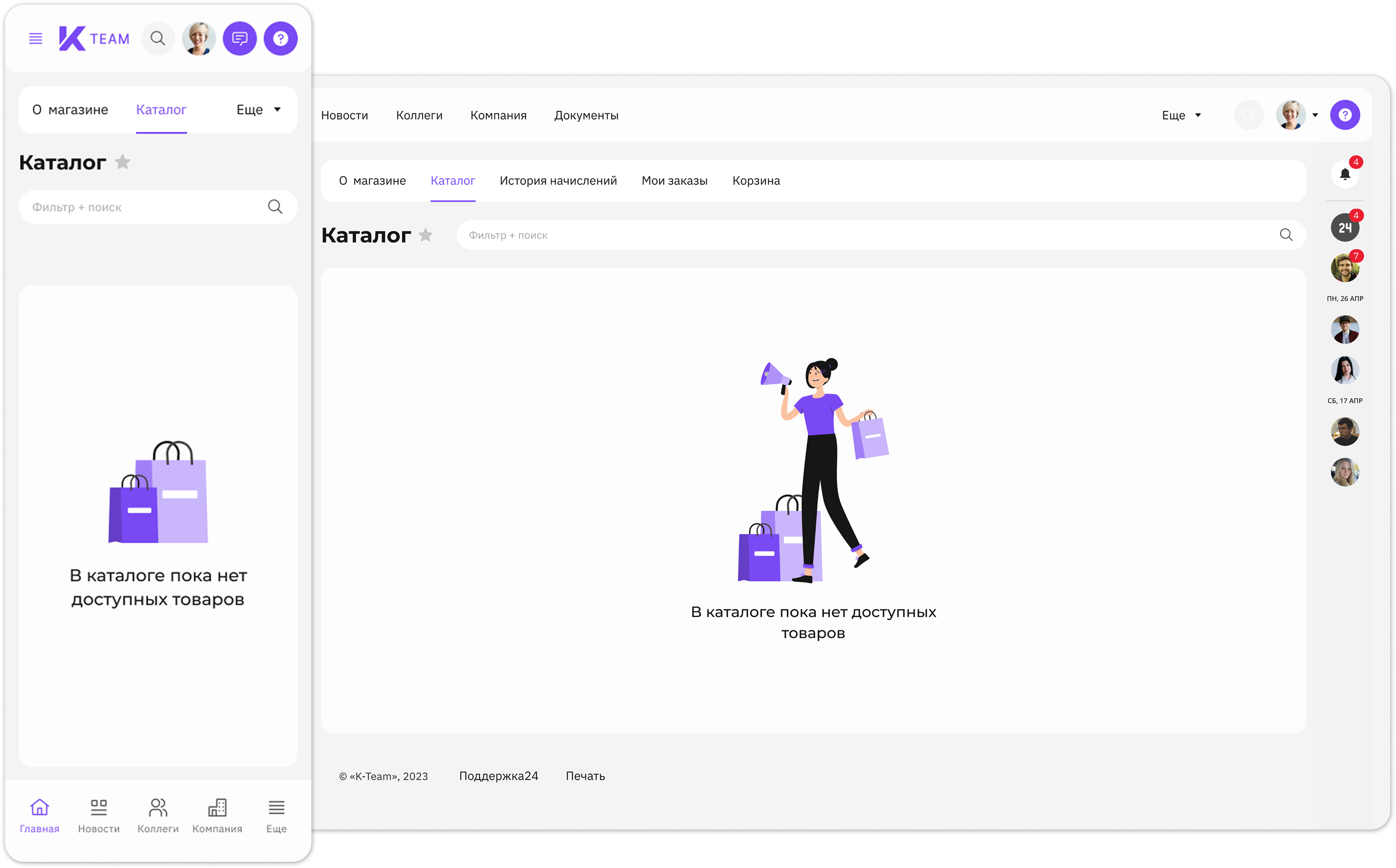
Task: Select the desktop Каталог tab
Action: coord(453,181)
